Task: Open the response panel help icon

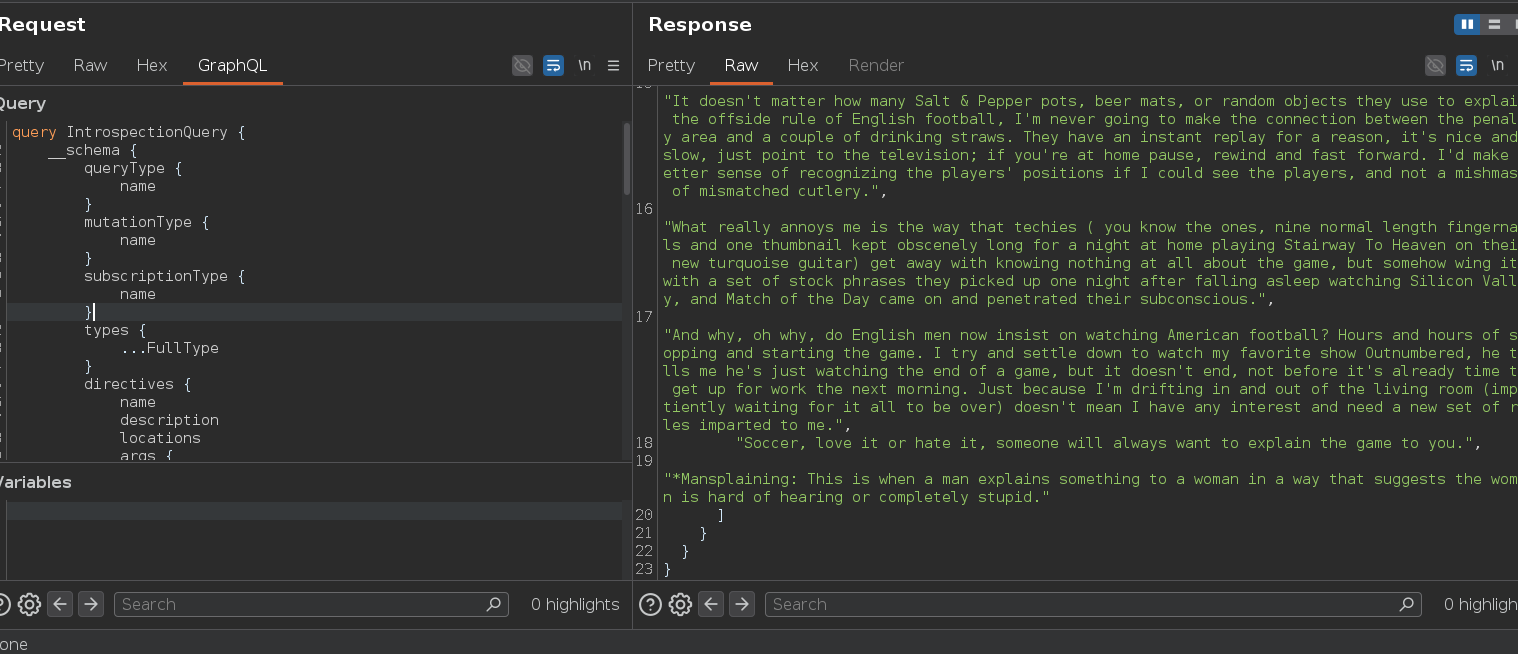Action: pyautogui.click(x=650, y=604)
